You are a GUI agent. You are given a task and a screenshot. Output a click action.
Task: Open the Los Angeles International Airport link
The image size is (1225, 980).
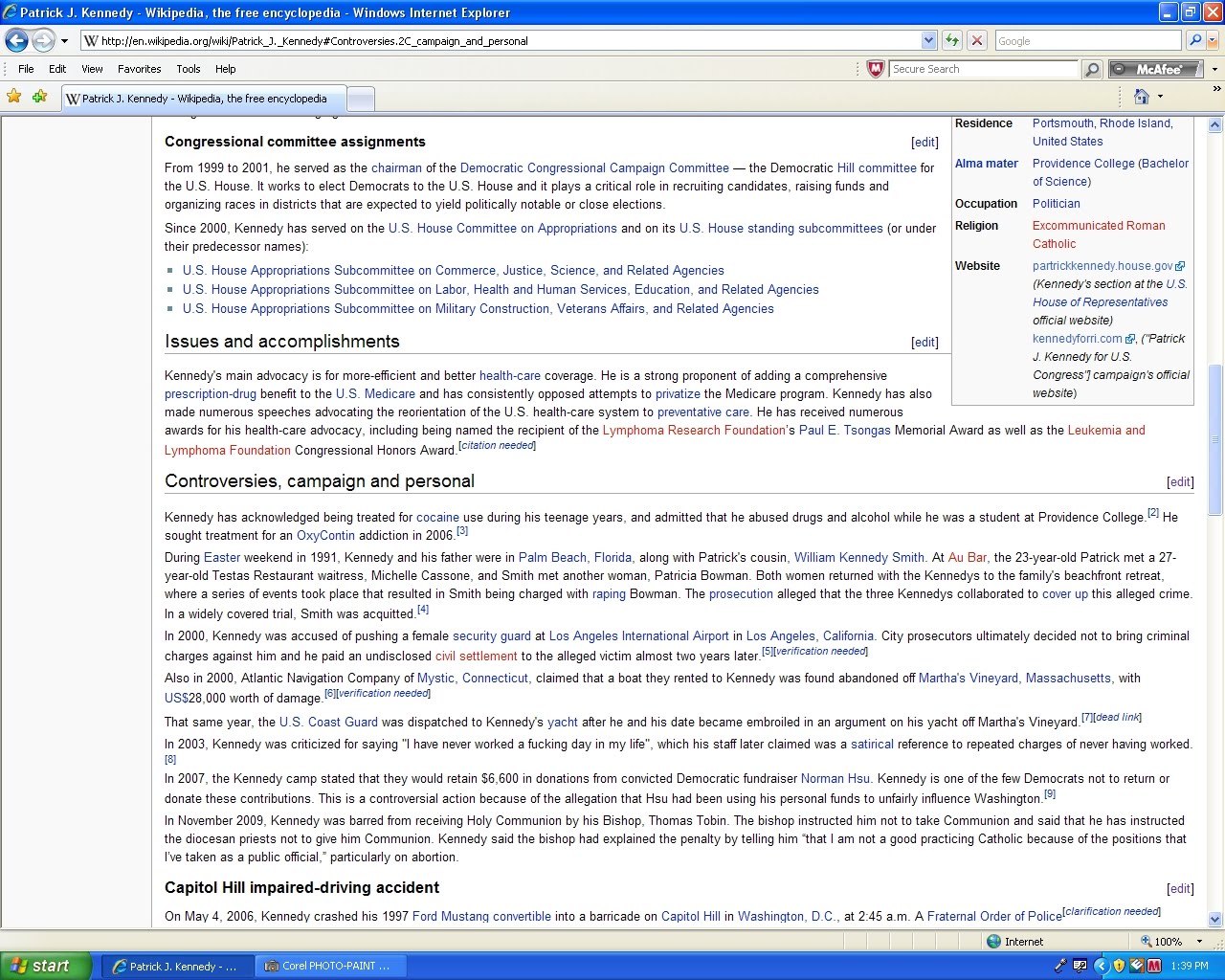pos(639,636)
